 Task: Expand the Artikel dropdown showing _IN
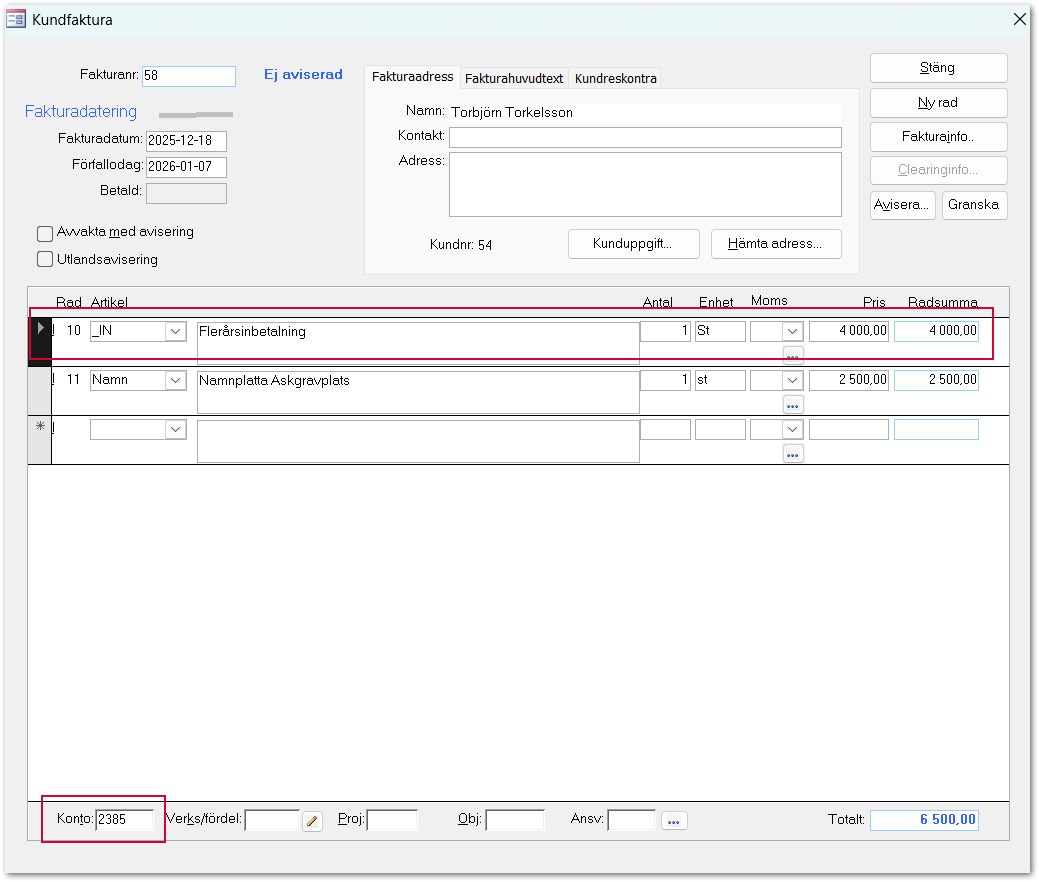click(x=176, y=331)
